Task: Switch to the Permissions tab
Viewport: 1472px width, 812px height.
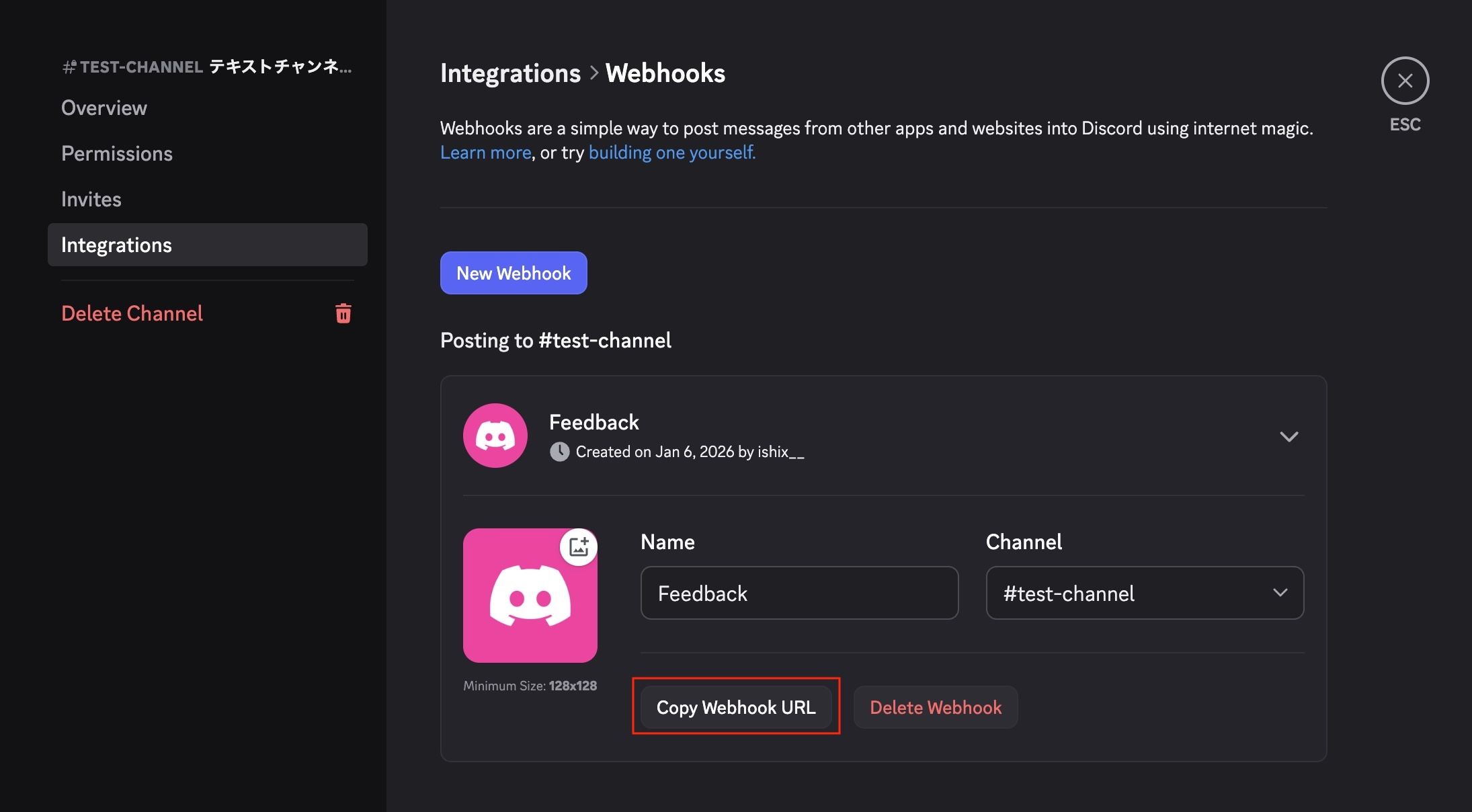Action: [x=117, y=153]
